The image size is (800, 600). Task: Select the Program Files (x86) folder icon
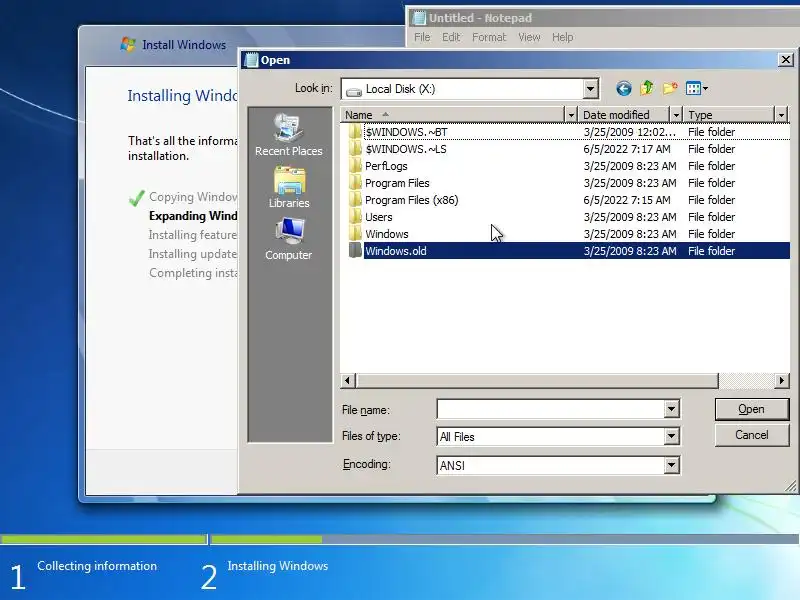355,200
